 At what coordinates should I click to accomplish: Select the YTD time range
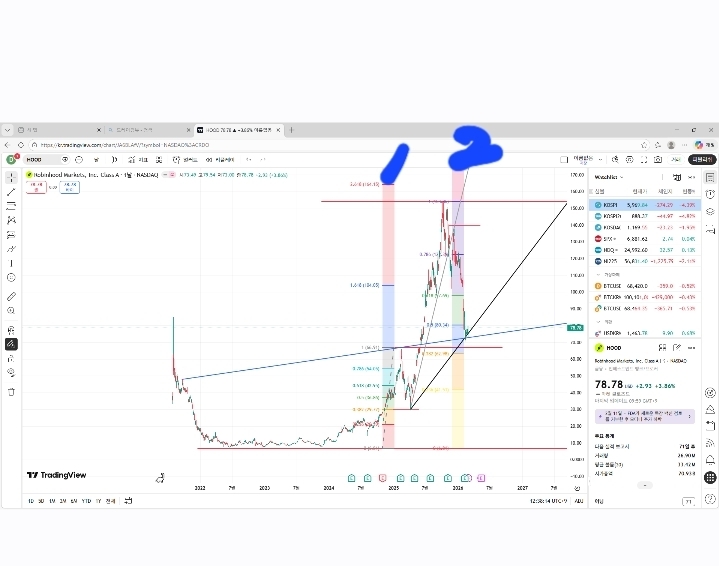tap(85, 500)
